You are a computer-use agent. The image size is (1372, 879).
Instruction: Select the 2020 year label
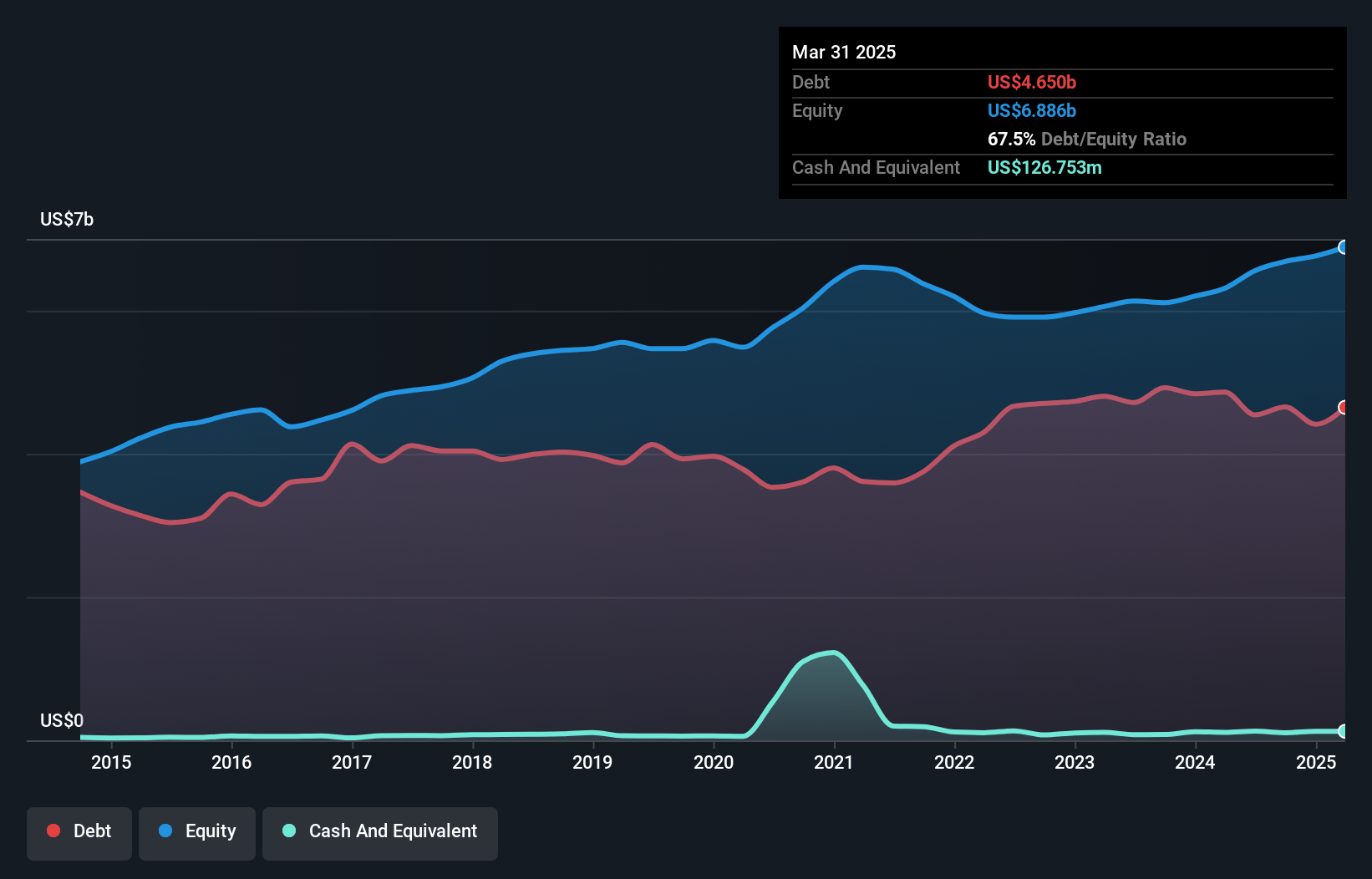point(714,762)
